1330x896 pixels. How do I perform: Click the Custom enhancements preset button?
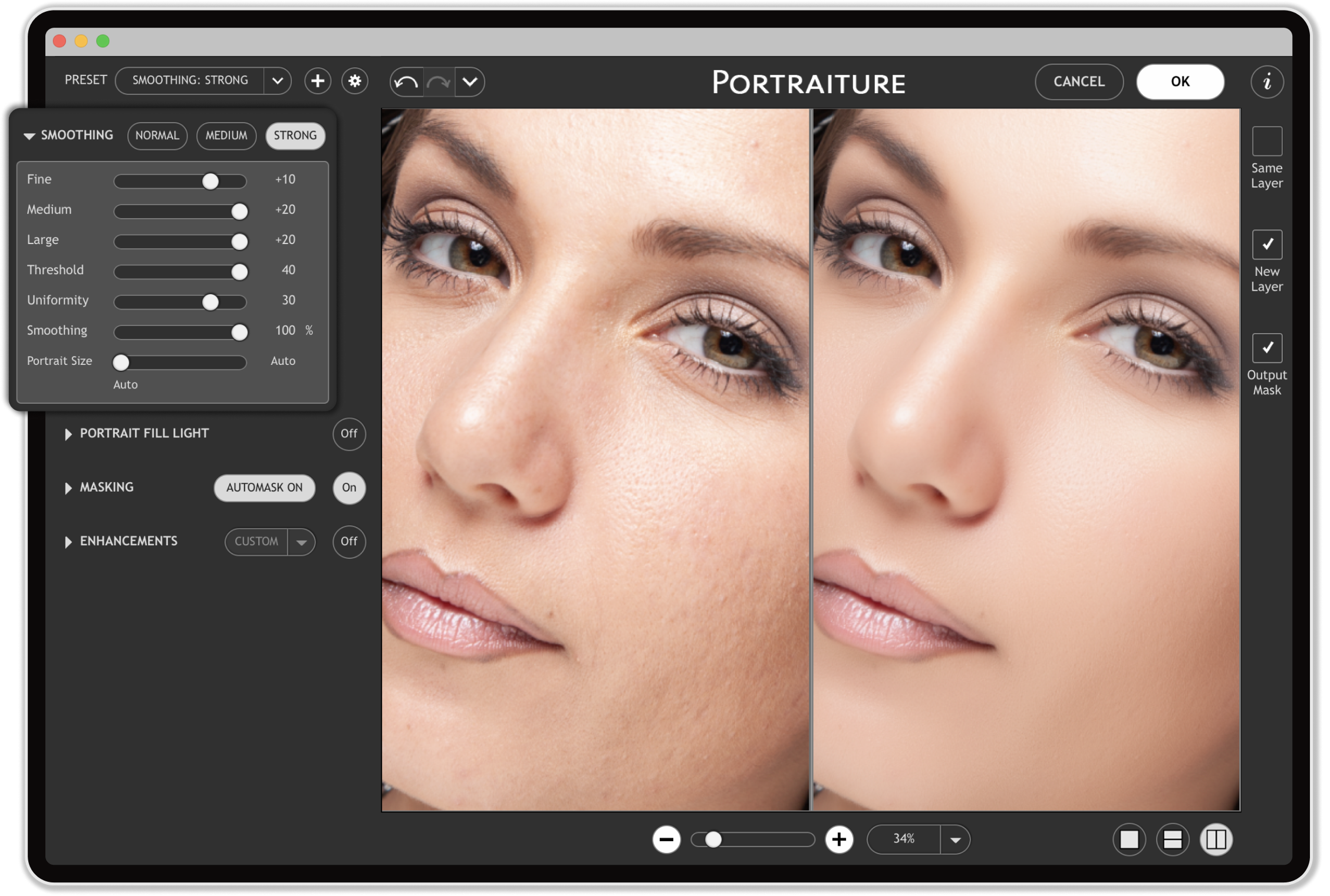tap(256, 542)
